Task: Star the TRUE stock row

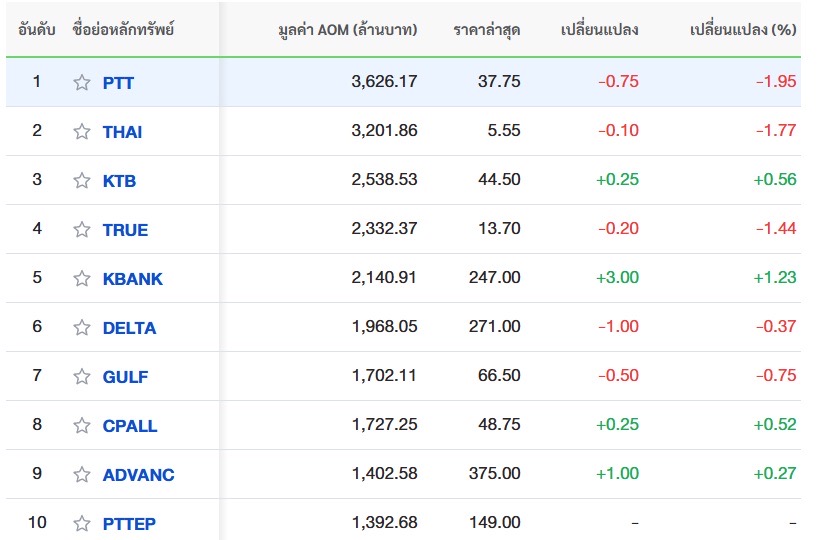Action: (x=82, y=229)
